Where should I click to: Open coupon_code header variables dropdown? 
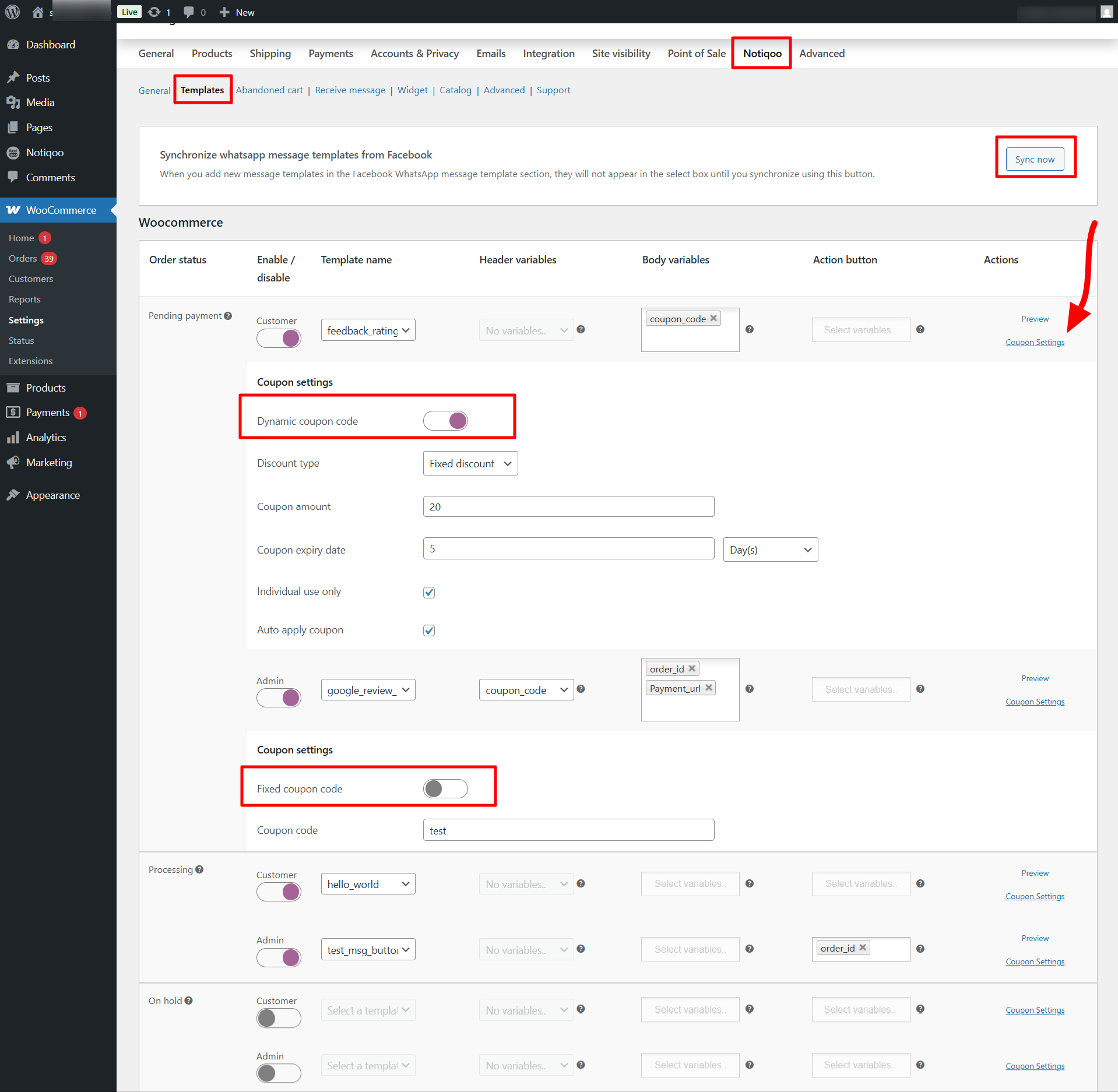click(x=526, y=690)
